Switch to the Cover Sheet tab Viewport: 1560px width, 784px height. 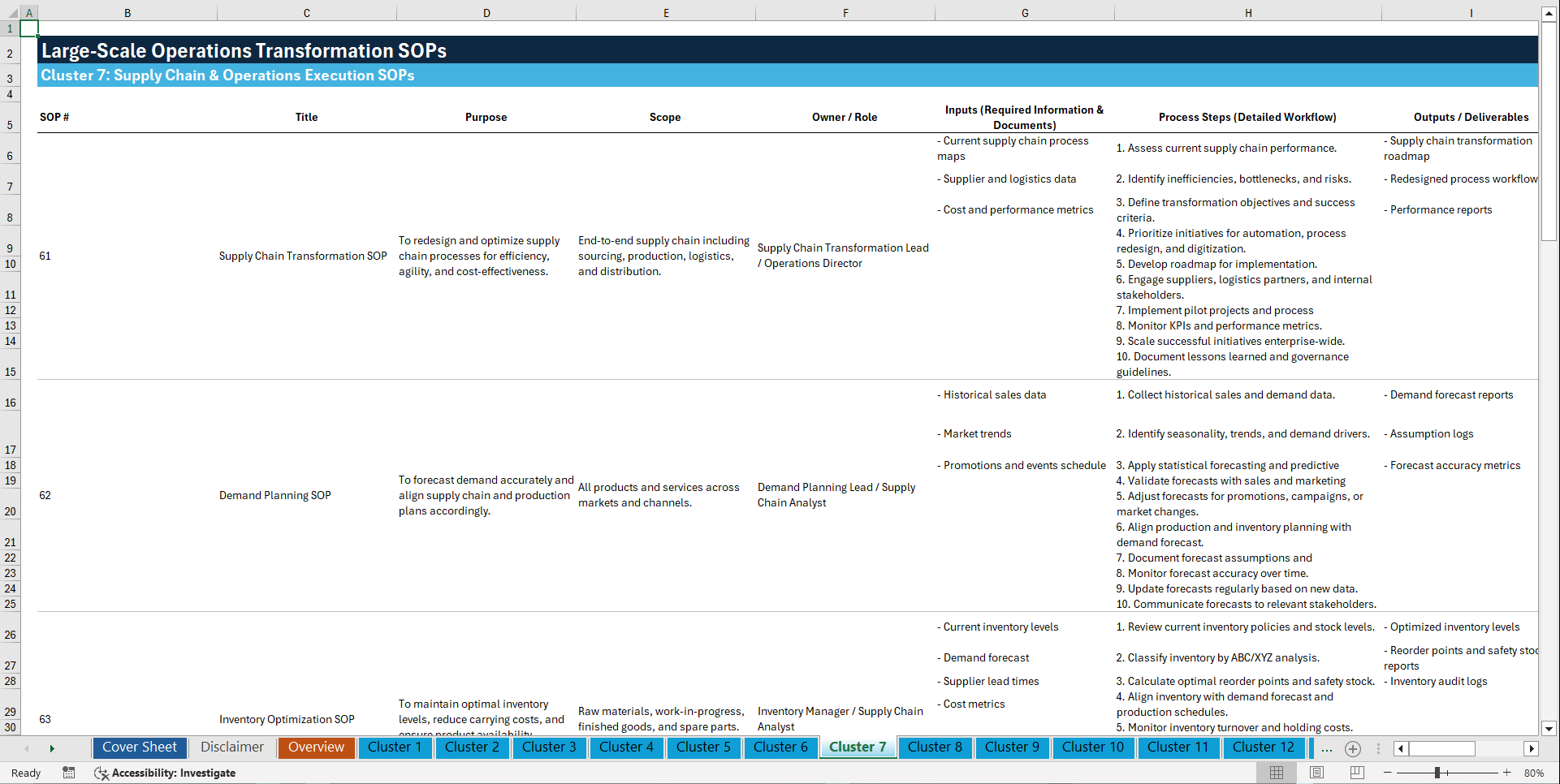[x=139, y=747]
